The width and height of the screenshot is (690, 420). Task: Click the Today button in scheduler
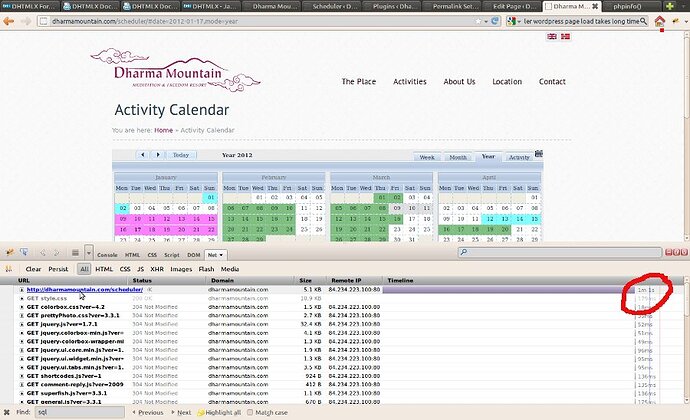point(181,155)
